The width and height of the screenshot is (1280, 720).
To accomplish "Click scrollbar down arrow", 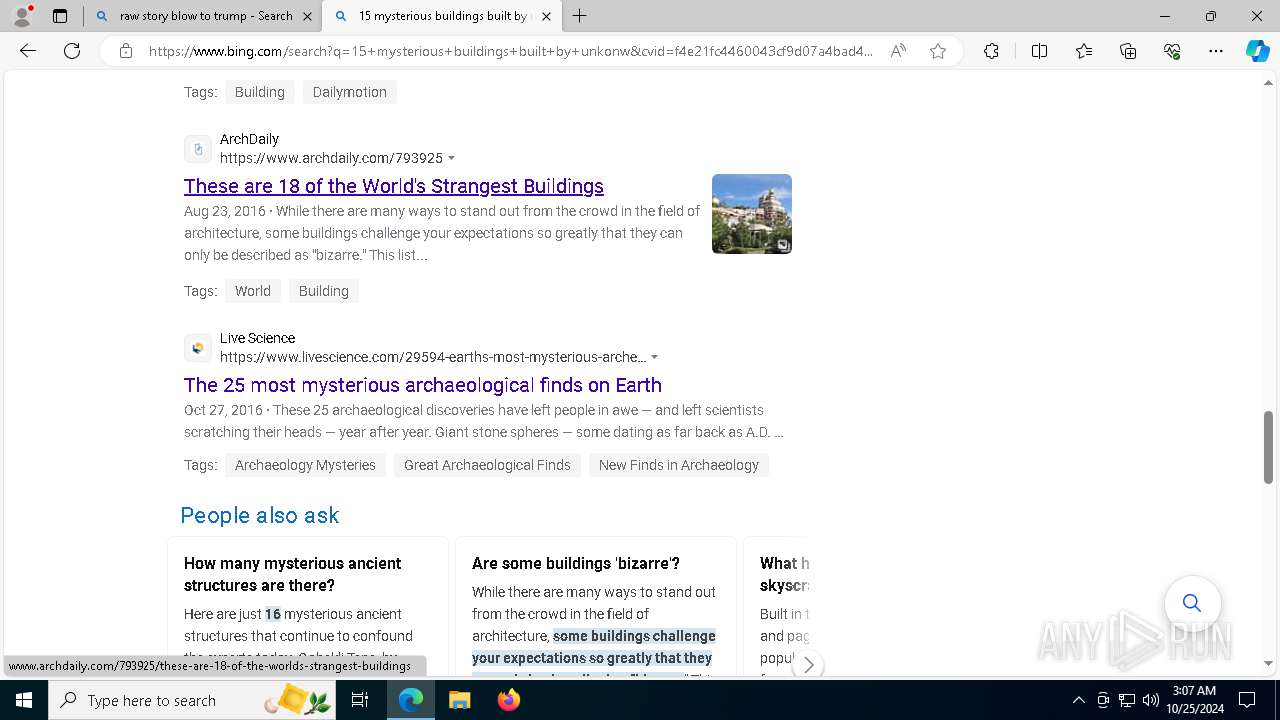I will [x=1269, y=663].
